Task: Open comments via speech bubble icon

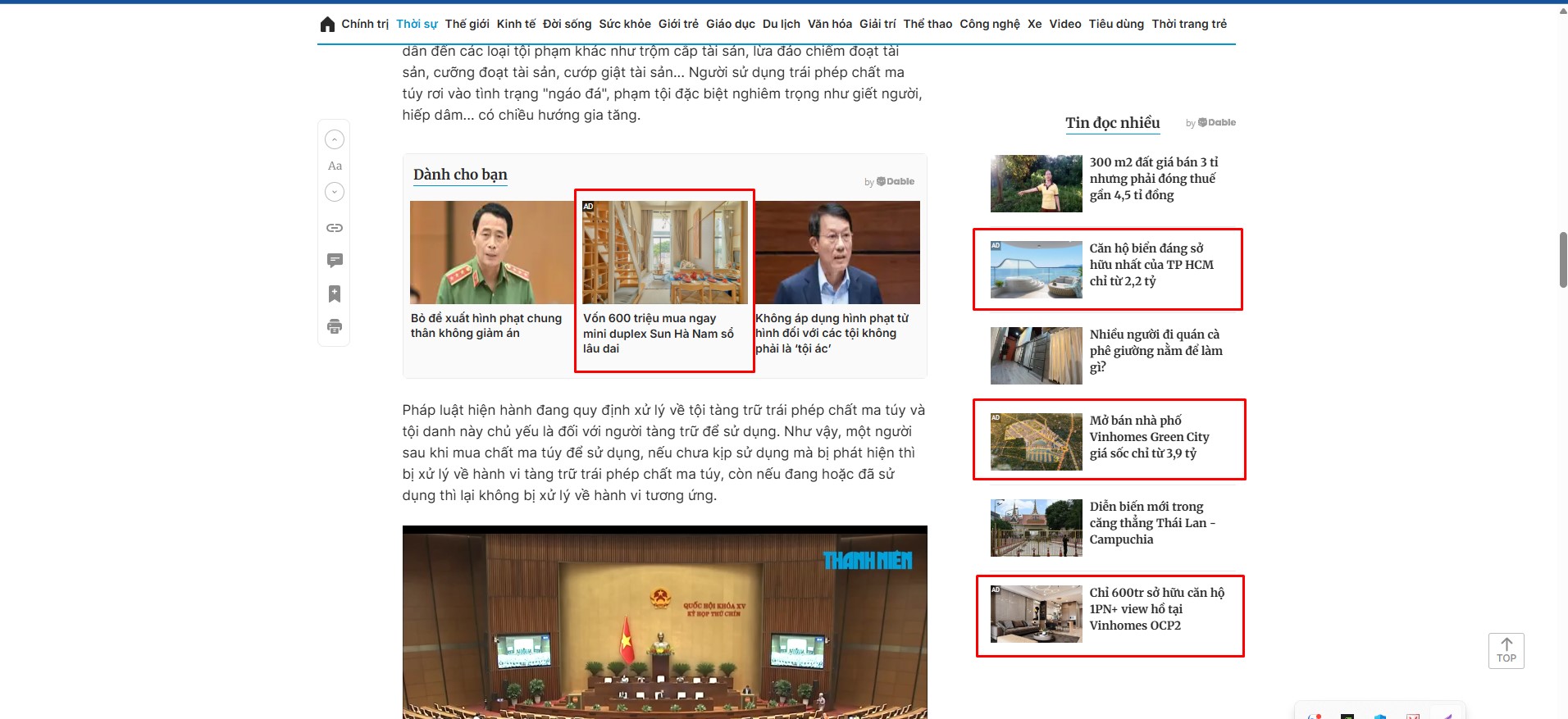Action: point(335,261)
